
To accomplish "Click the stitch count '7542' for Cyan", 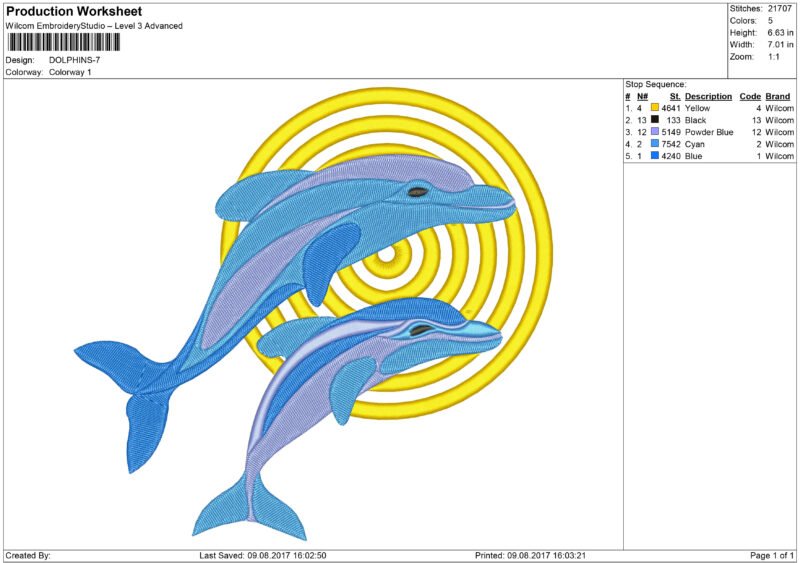I will tap(671, 144).
